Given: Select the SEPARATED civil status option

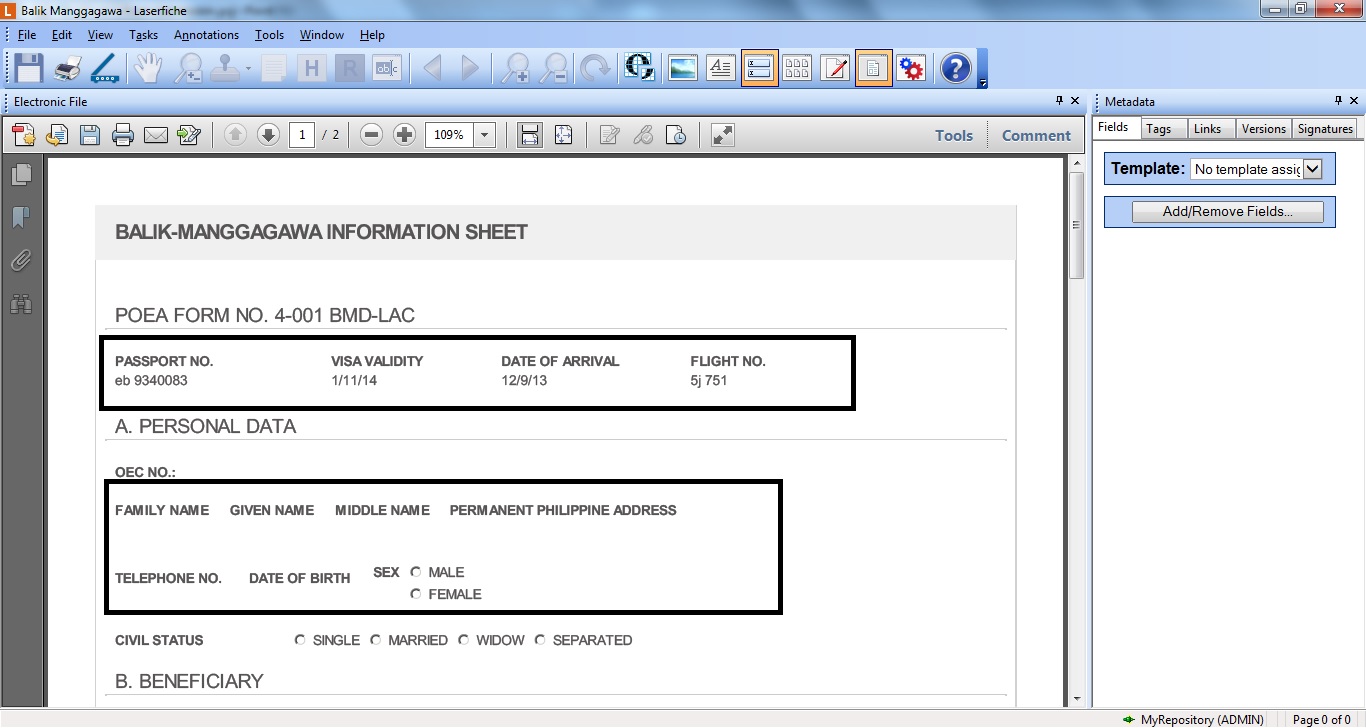Looking at the screenshot, I should click(540, 640).
